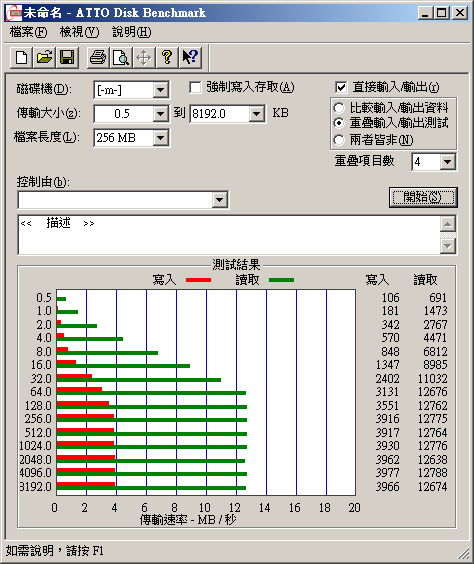Click the green read bar for 16.0
The width and height of the screenshot is (474, 564).
(x=123, y=366)
